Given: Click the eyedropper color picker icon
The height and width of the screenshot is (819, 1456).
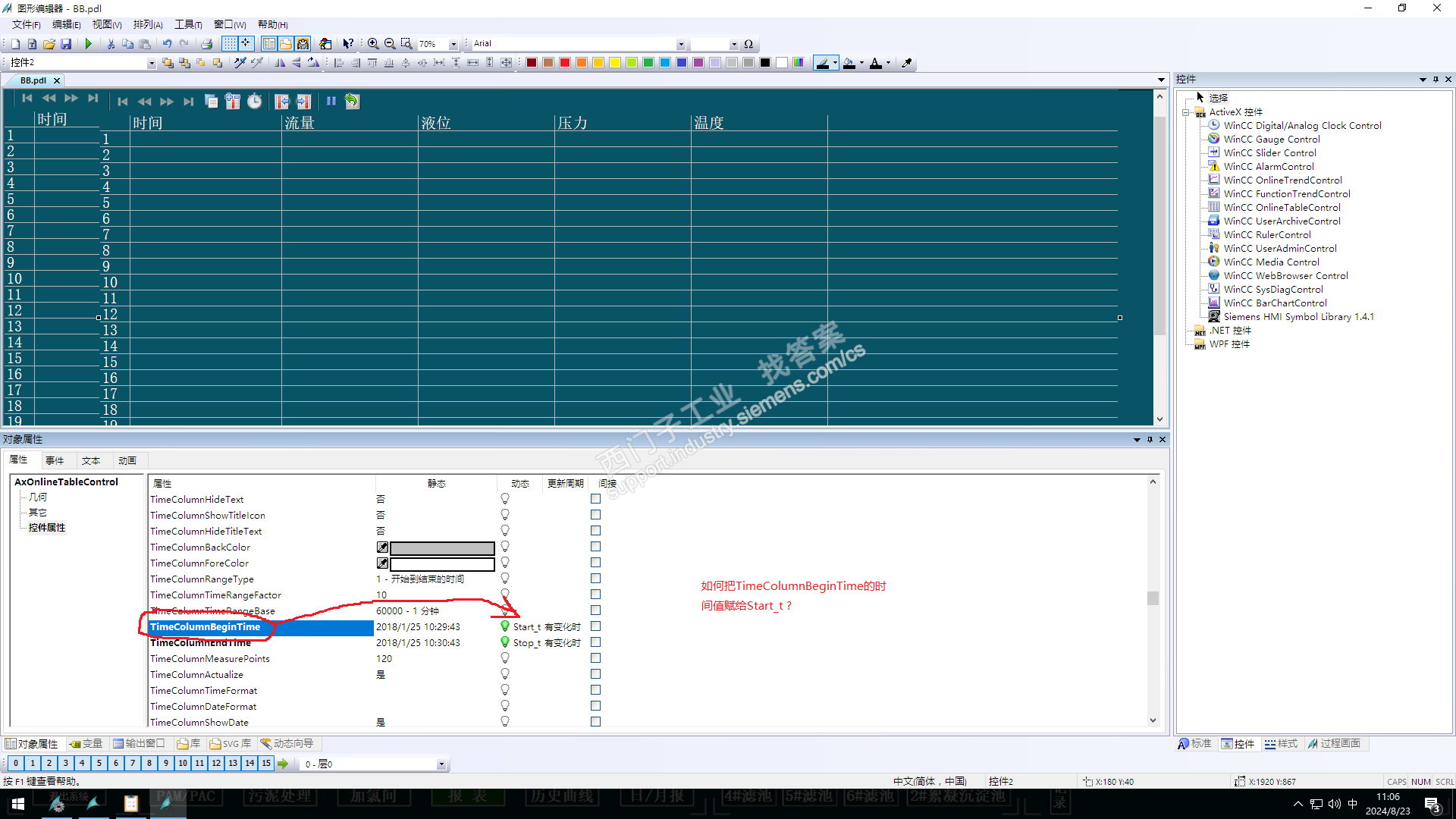Looking at the screenshot, I should 906,63.
